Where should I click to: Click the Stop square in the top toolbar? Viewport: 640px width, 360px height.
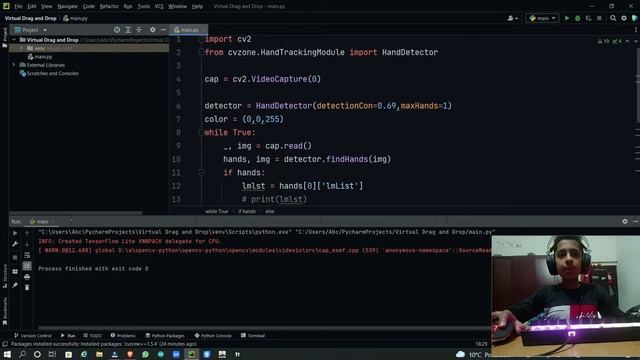point(599,18)
